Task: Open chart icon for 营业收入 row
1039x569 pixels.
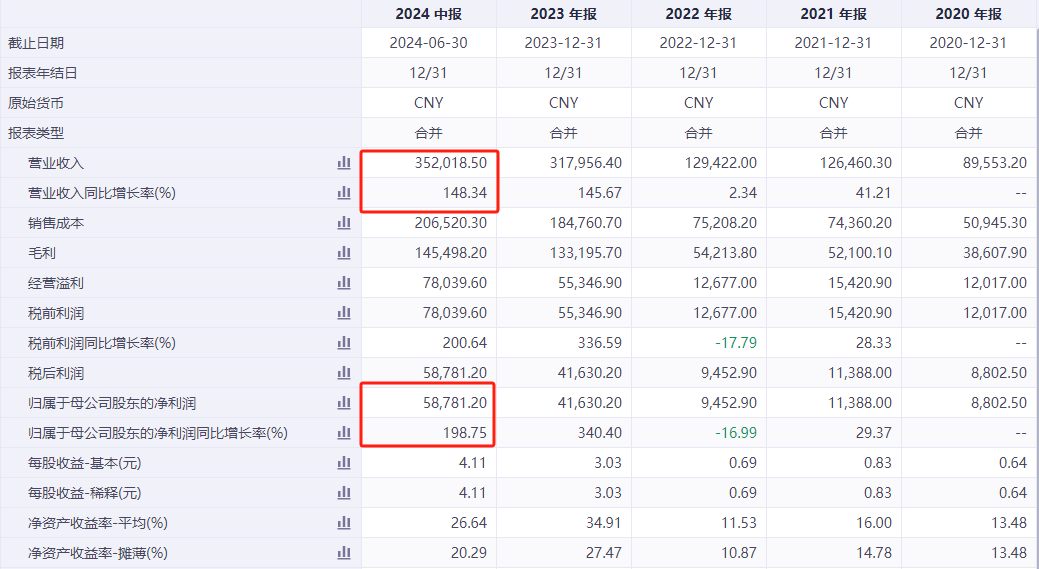Action: pyautogui.click(x=344, y=163)
